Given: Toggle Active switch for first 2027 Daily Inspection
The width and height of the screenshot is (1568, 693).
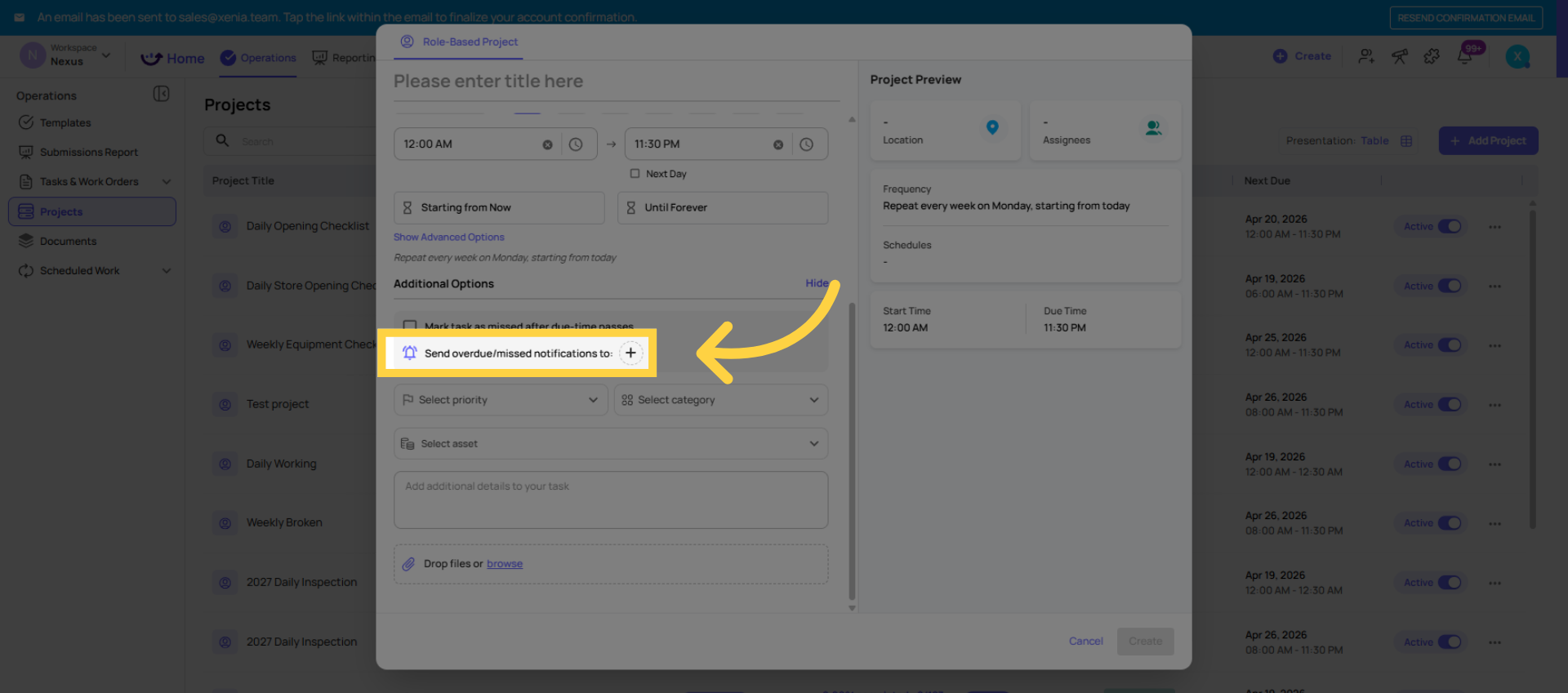Looking at the screenshot, I should point(1450,582).
